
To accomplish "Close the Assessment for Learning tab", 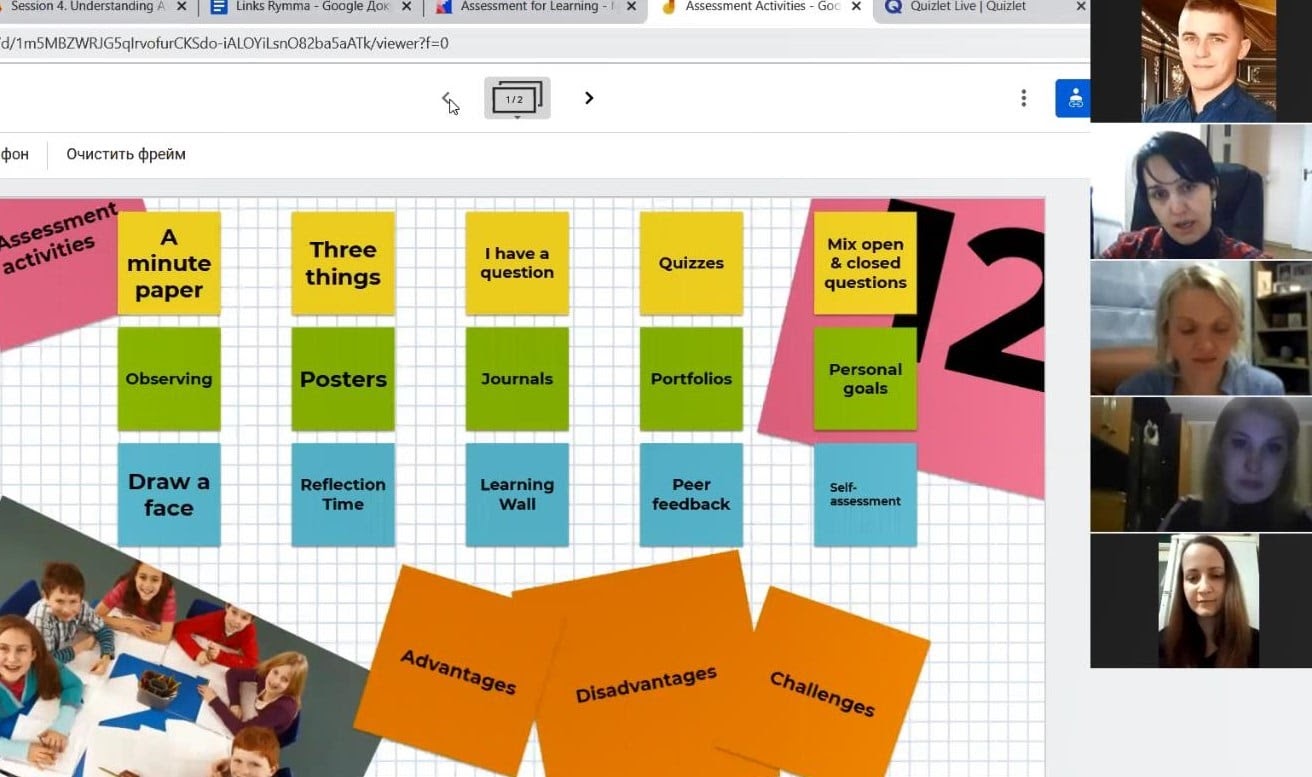I will [x=631, y=7].
